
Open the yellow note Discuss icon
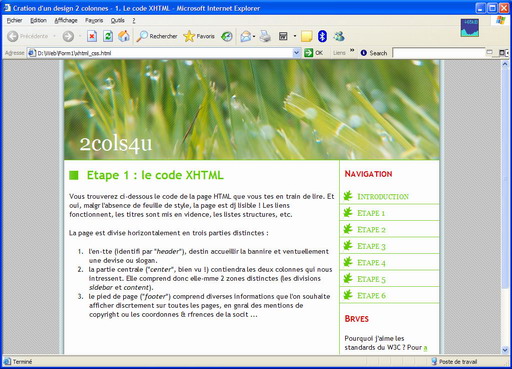306,36
